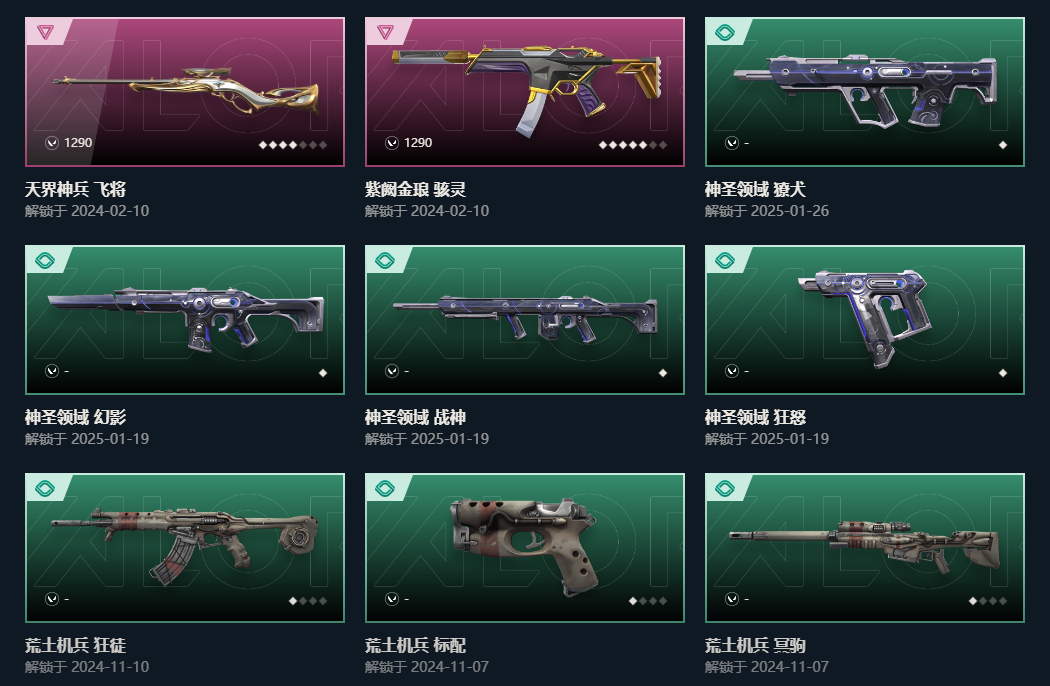Screen dimensions: 1050x686
Task: Click the VP currency icon on 神圣领域 狂怒 card
Action: [732, 370]
